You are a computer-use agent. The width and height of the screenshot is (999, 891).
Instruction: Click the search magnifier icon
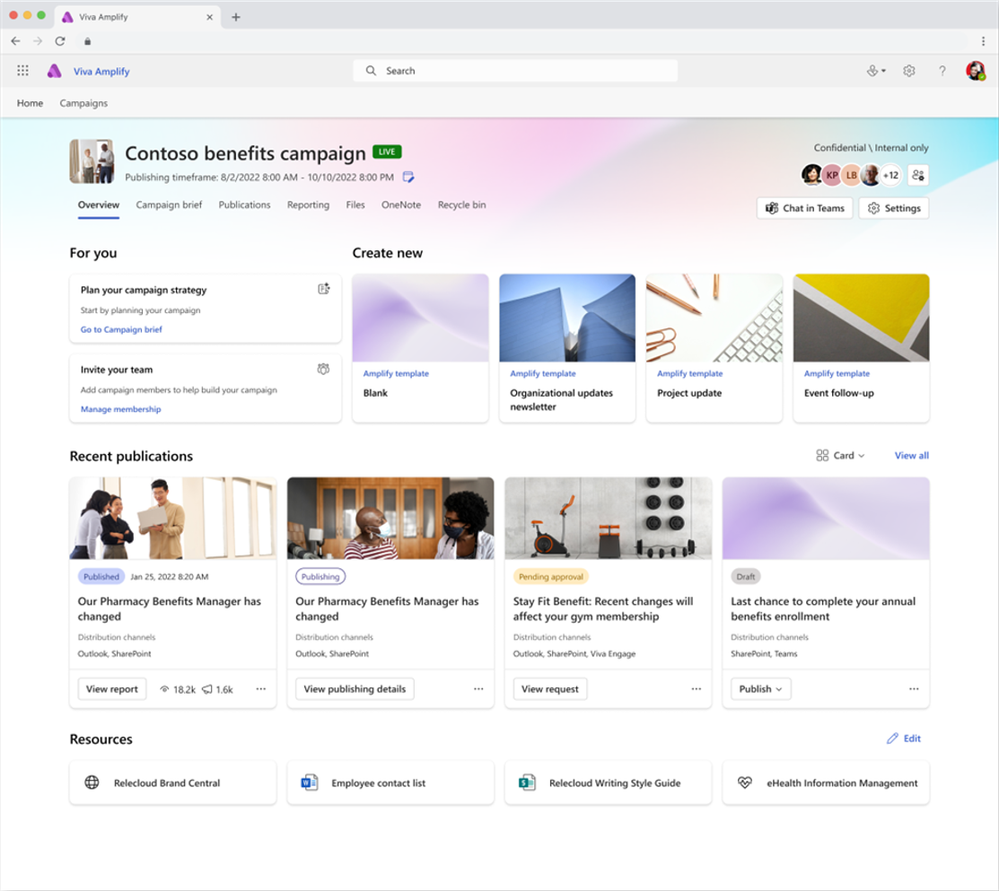tap(371, 71)
